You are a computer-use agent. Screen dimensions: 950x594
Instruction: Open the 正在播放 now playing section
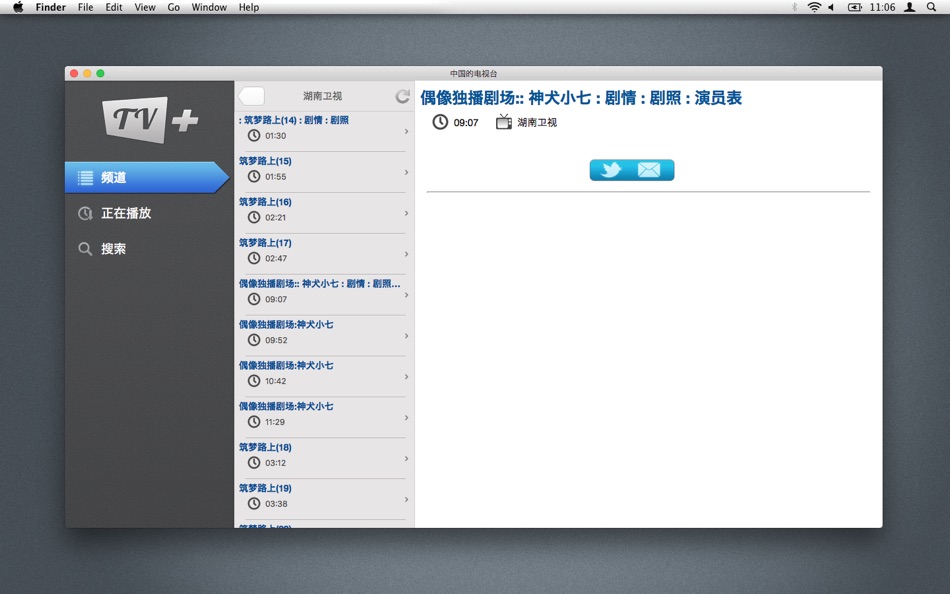point(126,213)
